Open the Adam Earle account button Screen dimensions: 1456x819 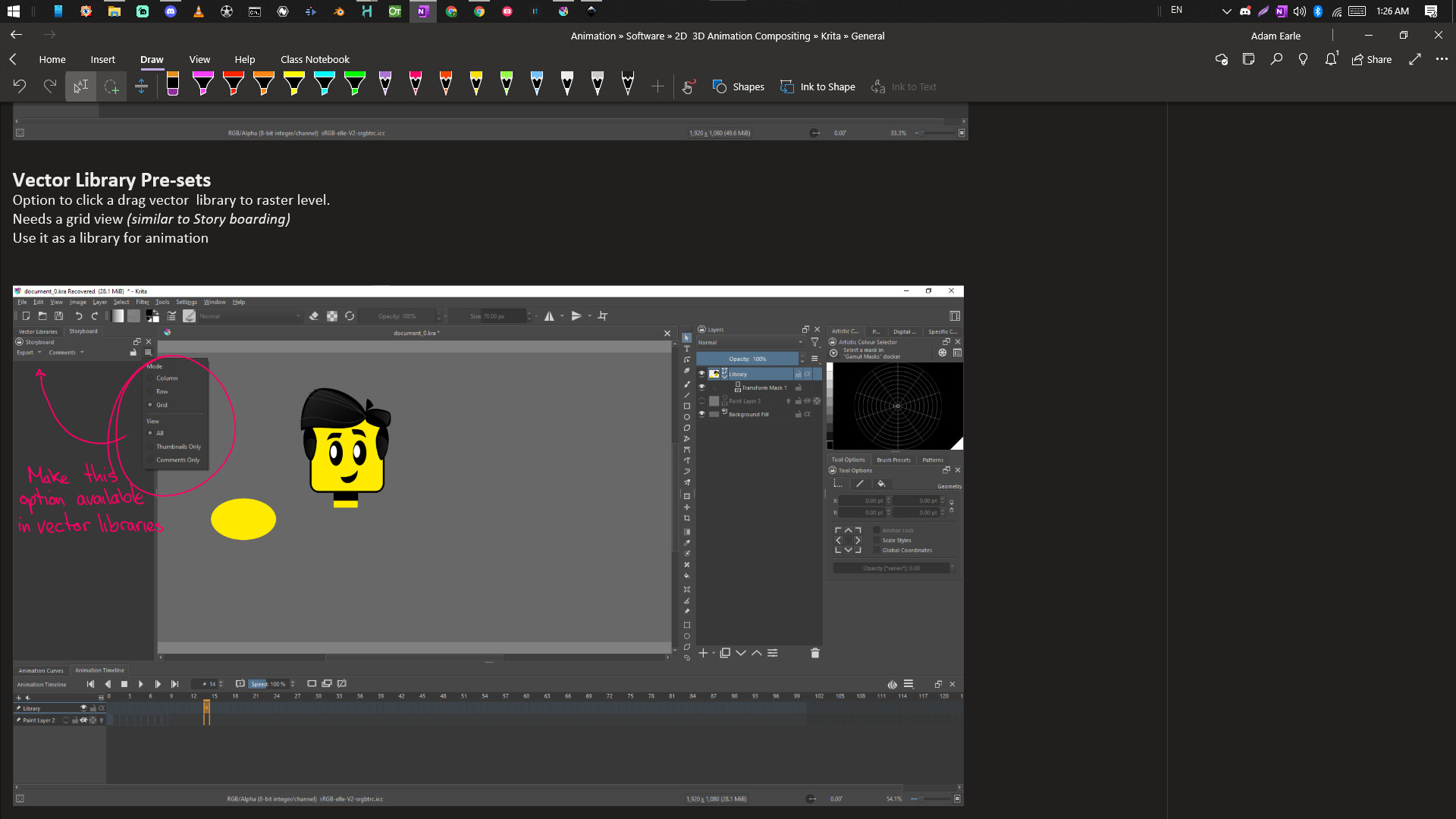[1276, 36]
